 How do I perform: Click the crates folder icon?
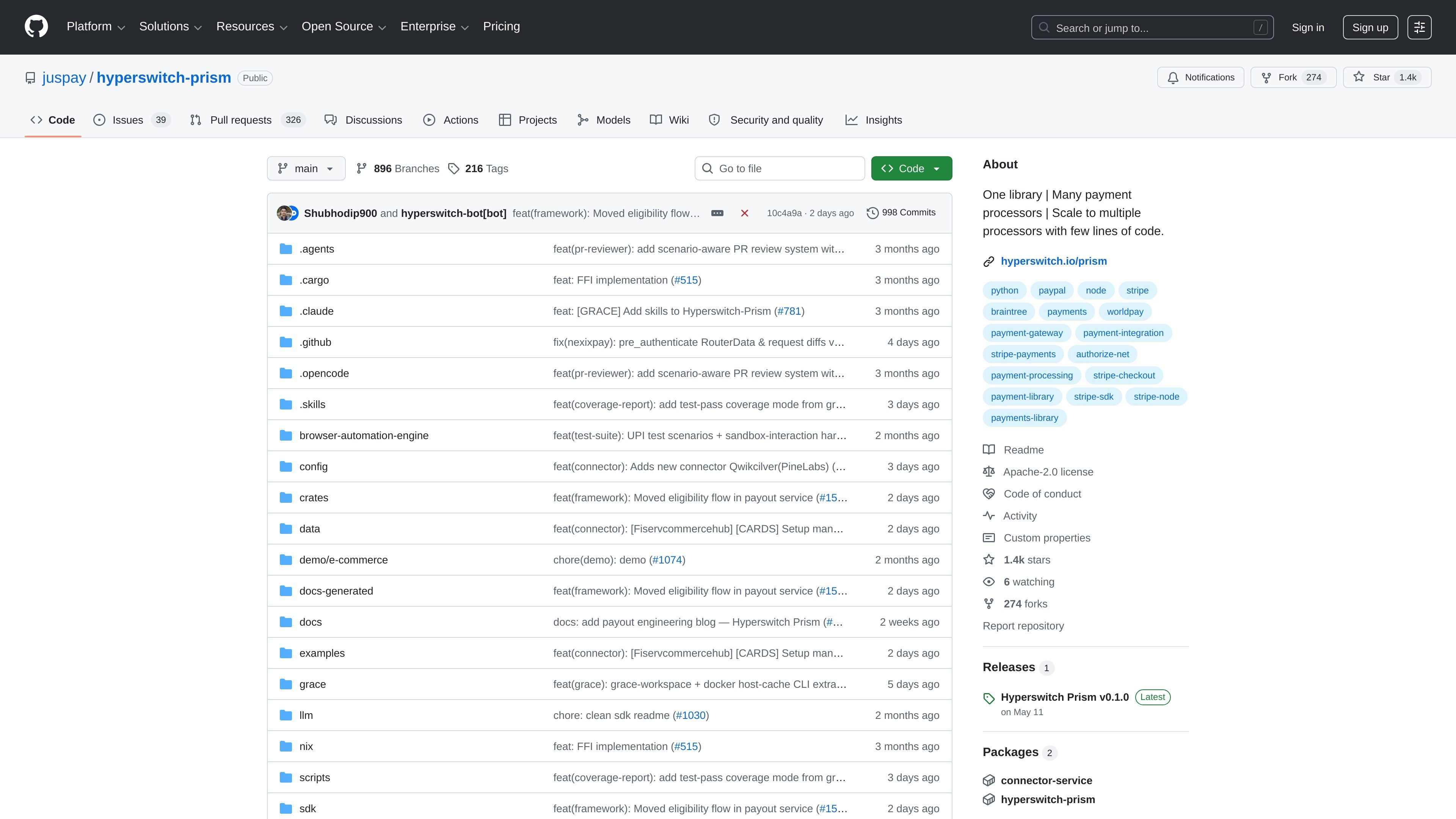tap(286, 497)
